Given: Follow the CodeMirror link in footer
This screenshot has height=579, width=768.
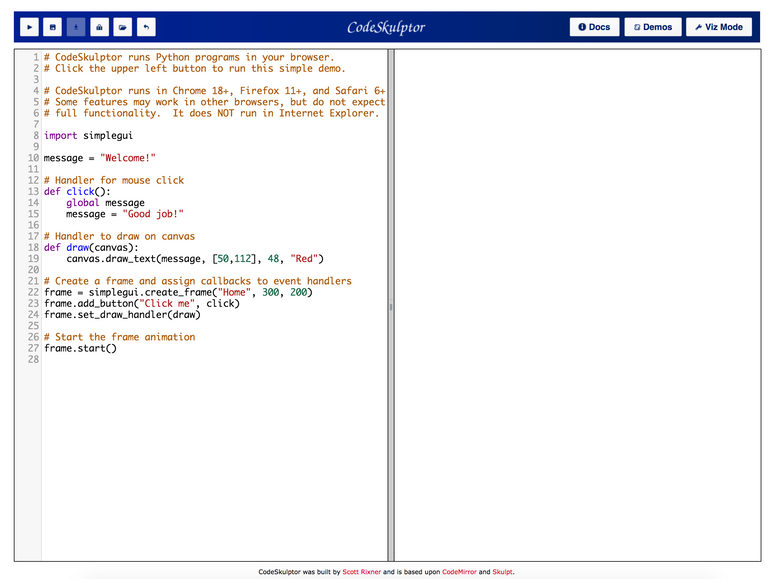Looking at the screenshot, I should pyautogui.click(x=459, y=572).
